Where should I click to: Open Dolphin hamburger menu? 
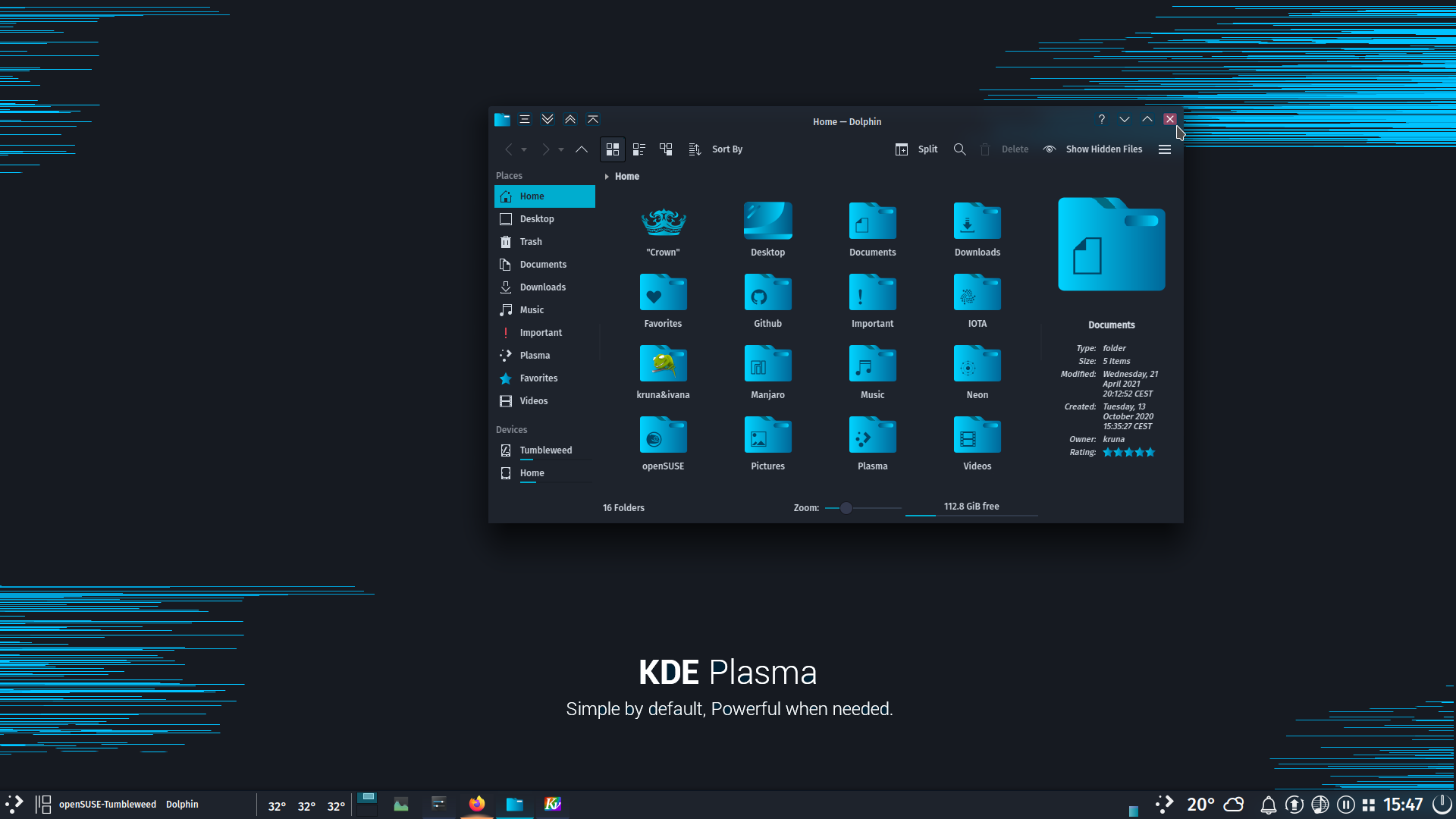[1165, 149]
